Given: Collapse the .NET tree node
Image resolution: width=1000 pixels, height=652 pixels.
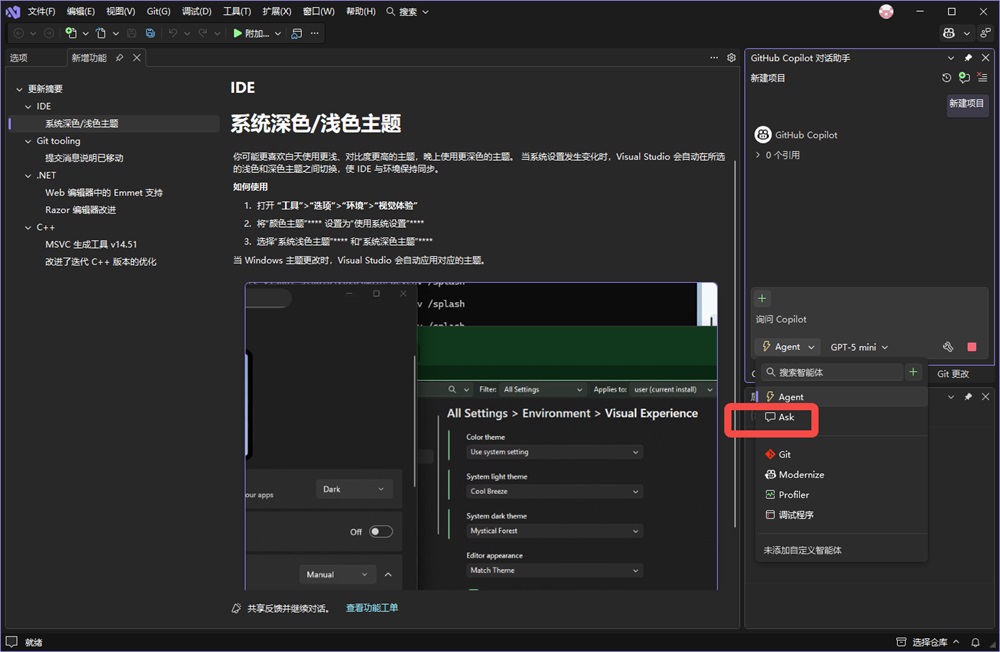Looking at the screenshot, I should click(28, 175).
